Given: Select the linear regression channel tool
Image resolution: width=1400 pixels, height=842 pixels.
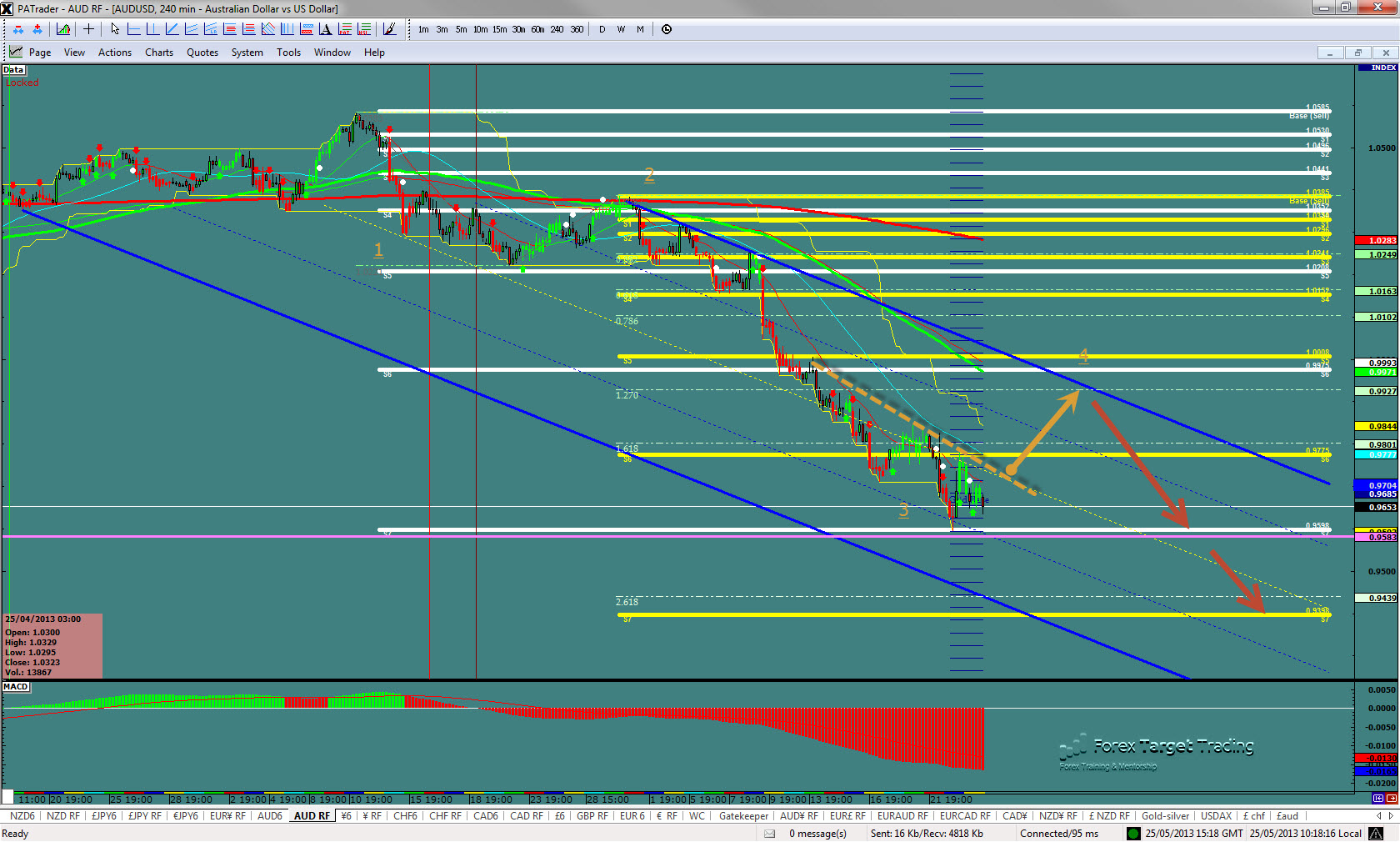Looking at the screenshot, I should 210,29.
